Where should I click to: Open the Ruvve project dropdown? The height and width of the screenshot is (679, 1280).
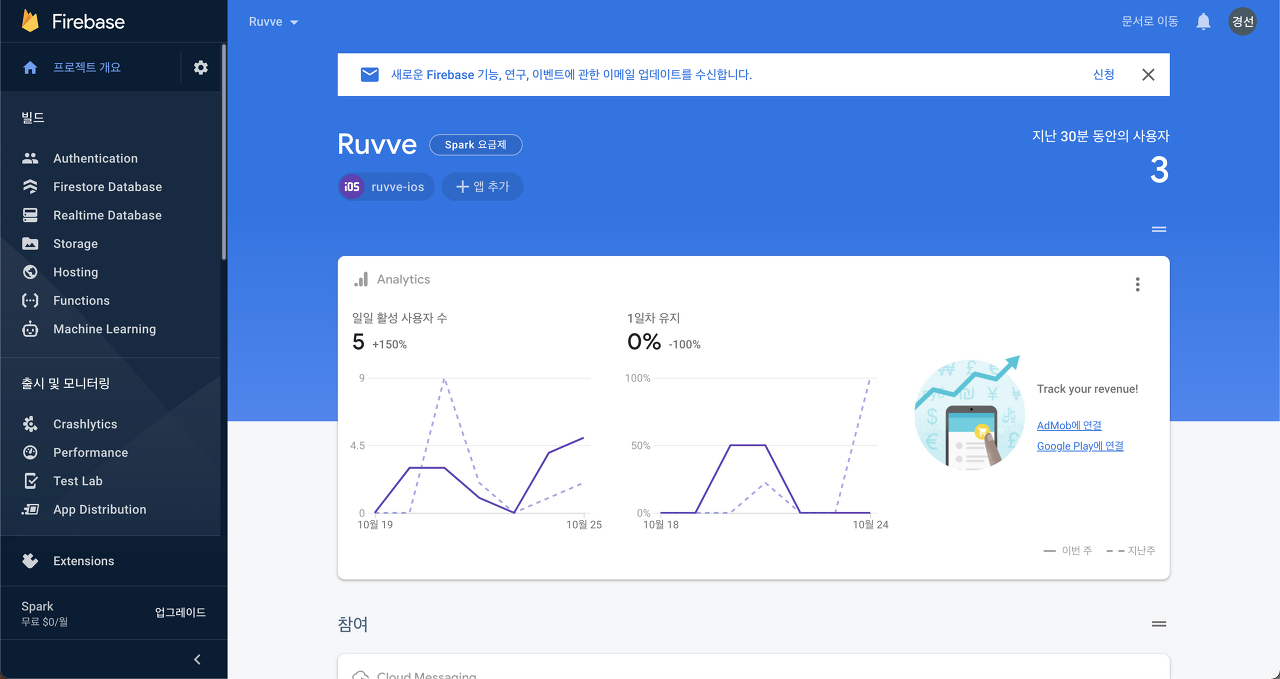click(x=274, y=22)
